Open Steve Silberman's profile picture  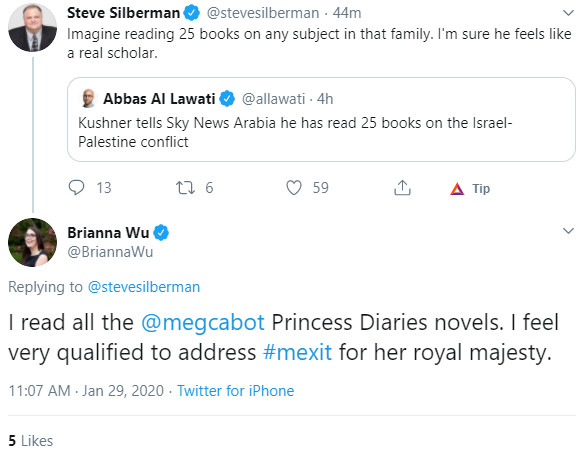33,28
